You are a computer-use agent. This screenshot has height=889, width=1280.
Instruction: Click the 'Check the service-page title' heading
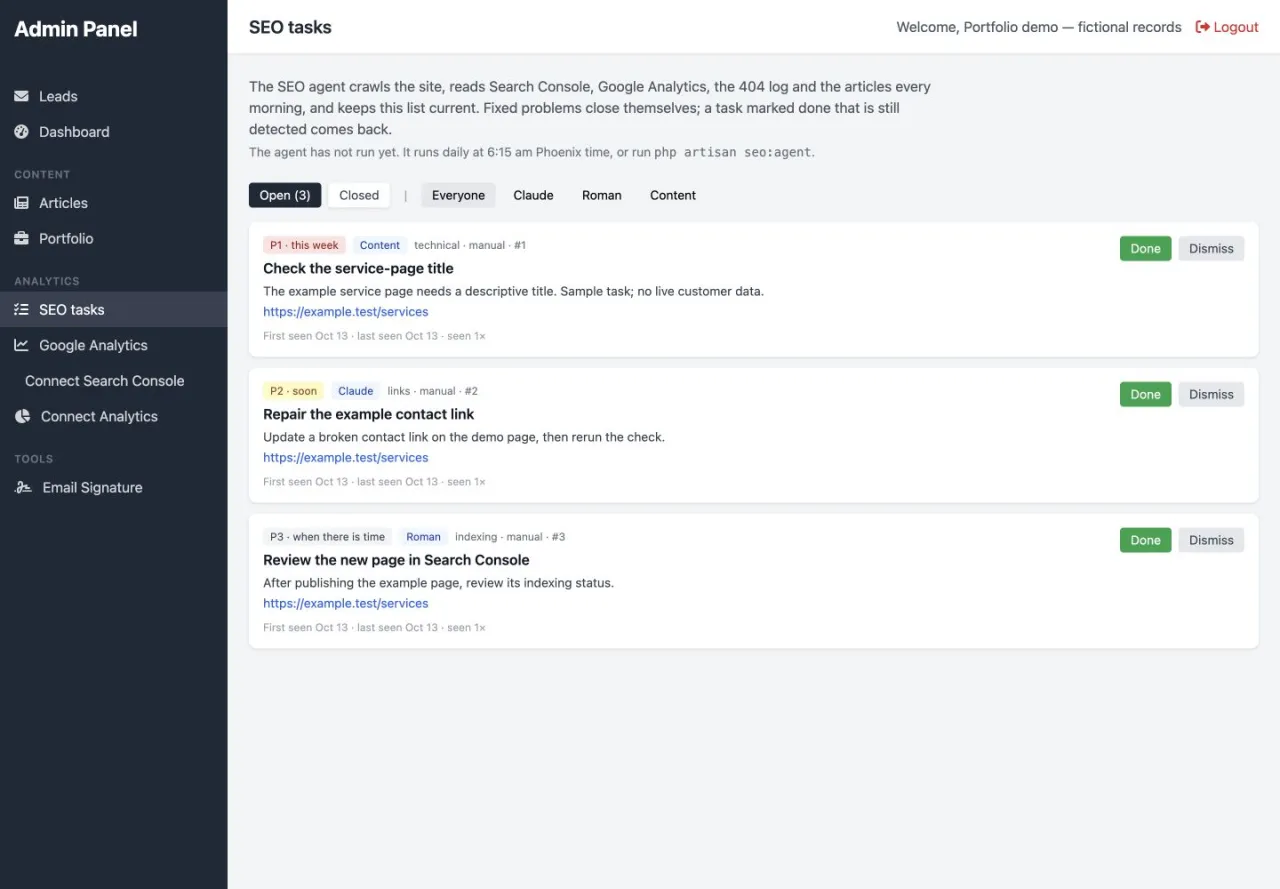coord(358,268)
